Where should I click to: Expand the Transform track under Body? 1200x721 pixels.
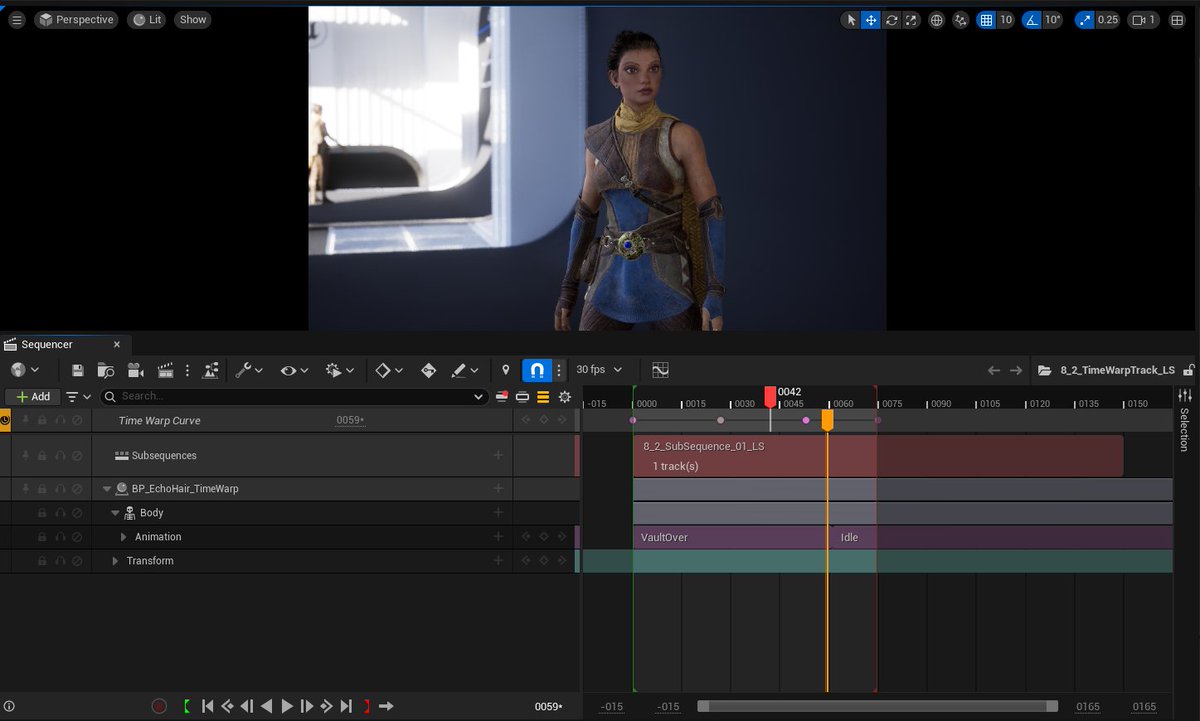(x=114, y=560)
